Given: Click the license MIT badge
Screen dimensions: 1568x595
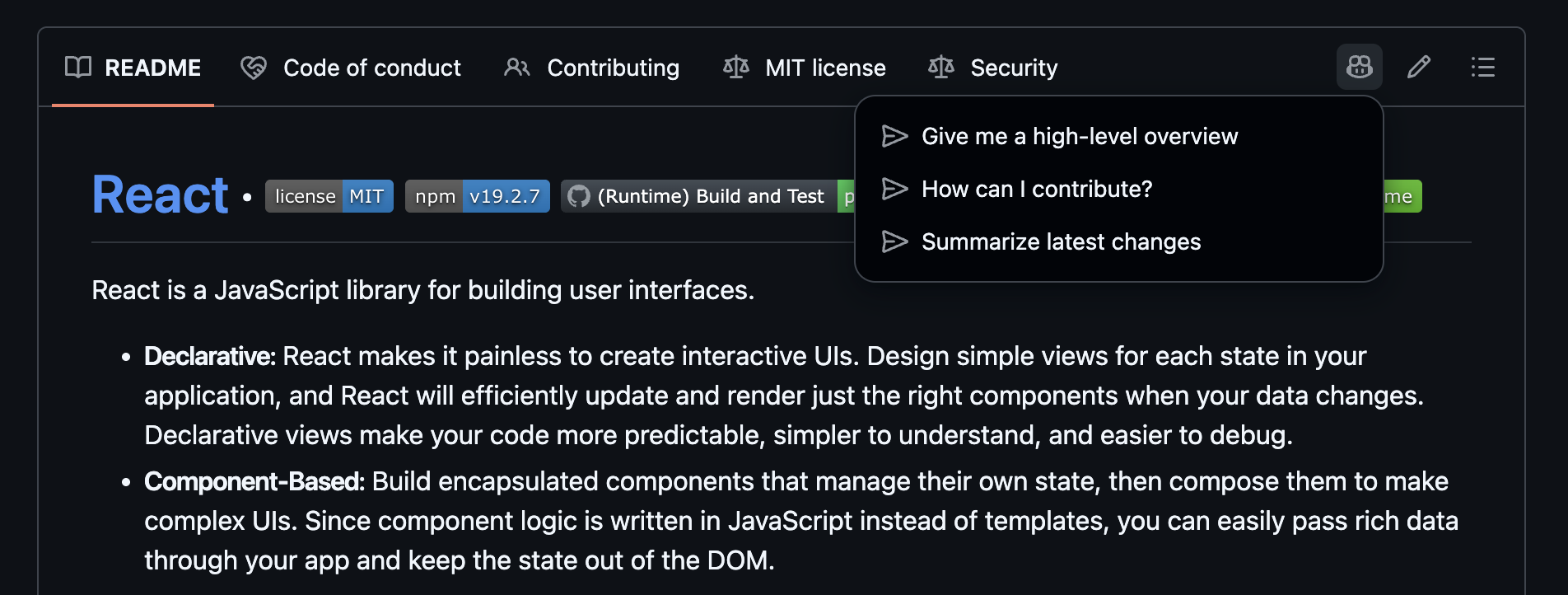Looking at the screenshot, I should pos(329,196).
